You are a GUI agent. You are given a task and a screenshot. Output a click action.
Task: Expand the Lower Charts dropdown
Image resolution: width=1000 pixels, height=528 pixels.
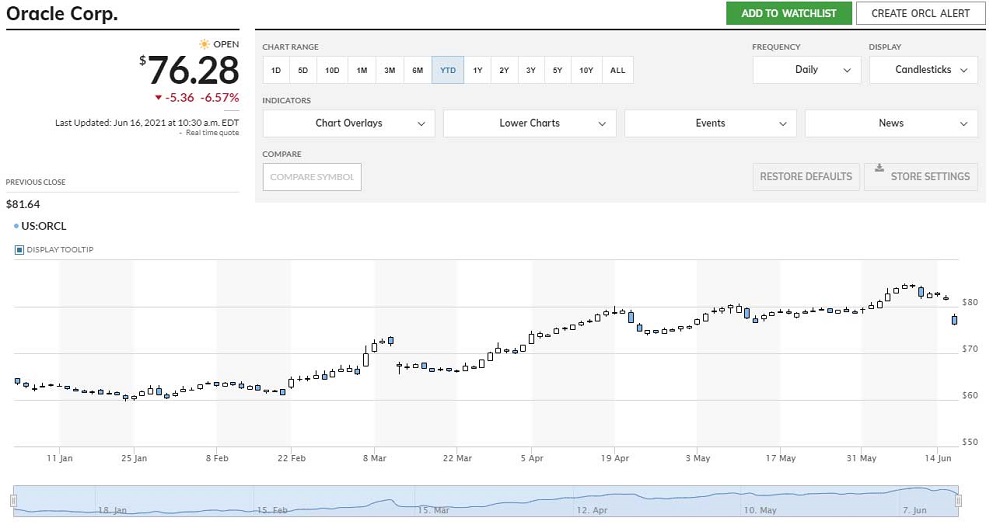(529, 123)
